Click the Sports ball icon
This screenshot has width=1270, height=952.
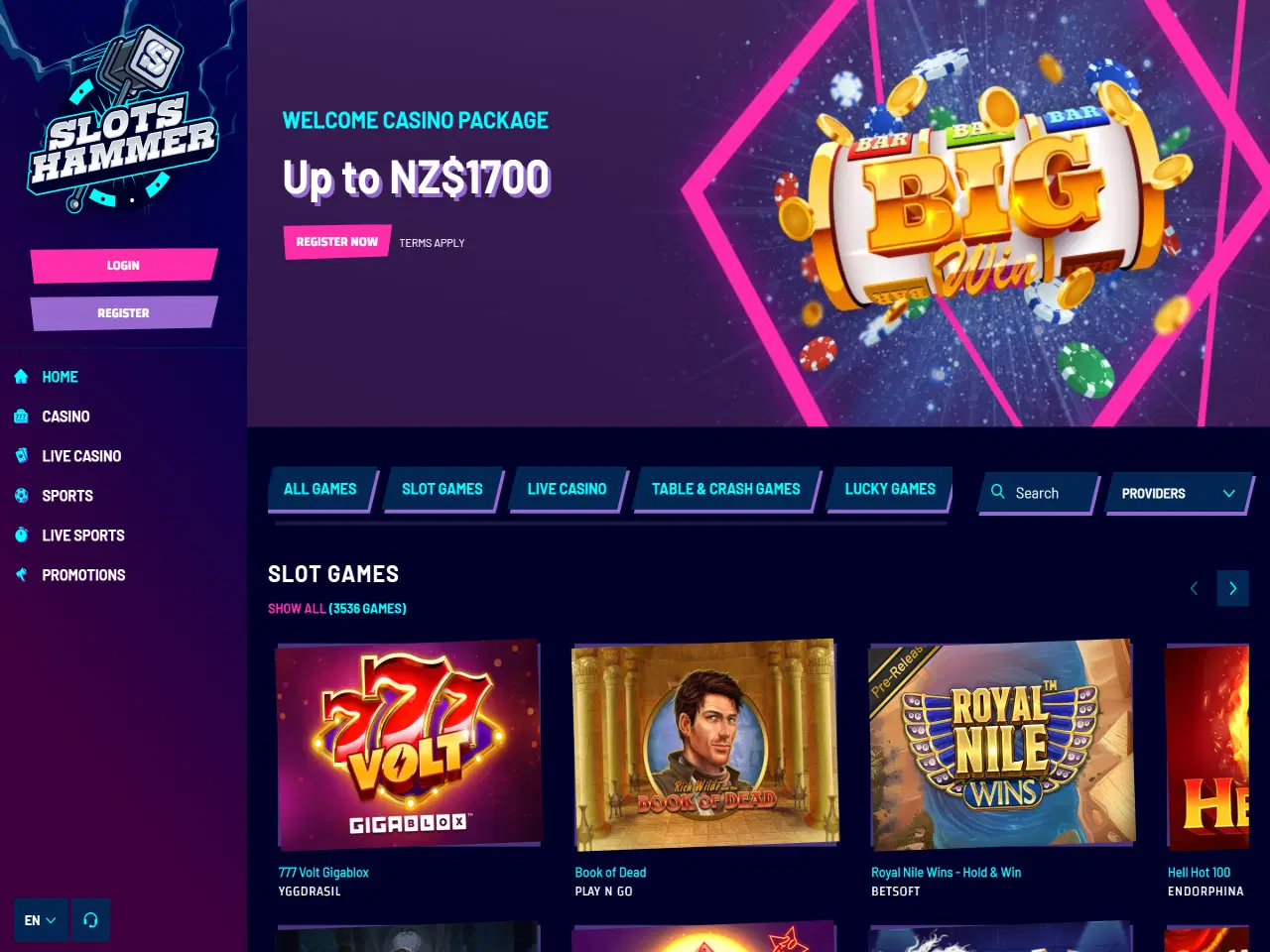pos(21,496)
